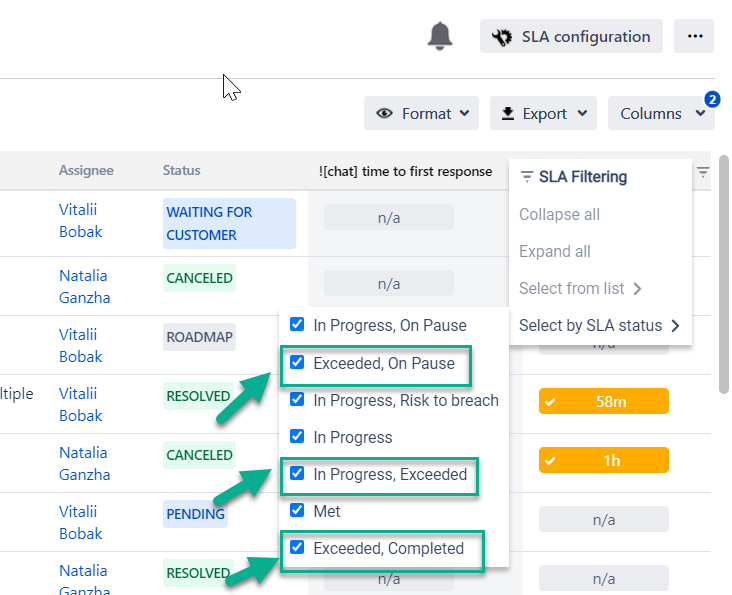The image size is (732, 595).
Task: Open Select from list submenu
Action: 581,288
